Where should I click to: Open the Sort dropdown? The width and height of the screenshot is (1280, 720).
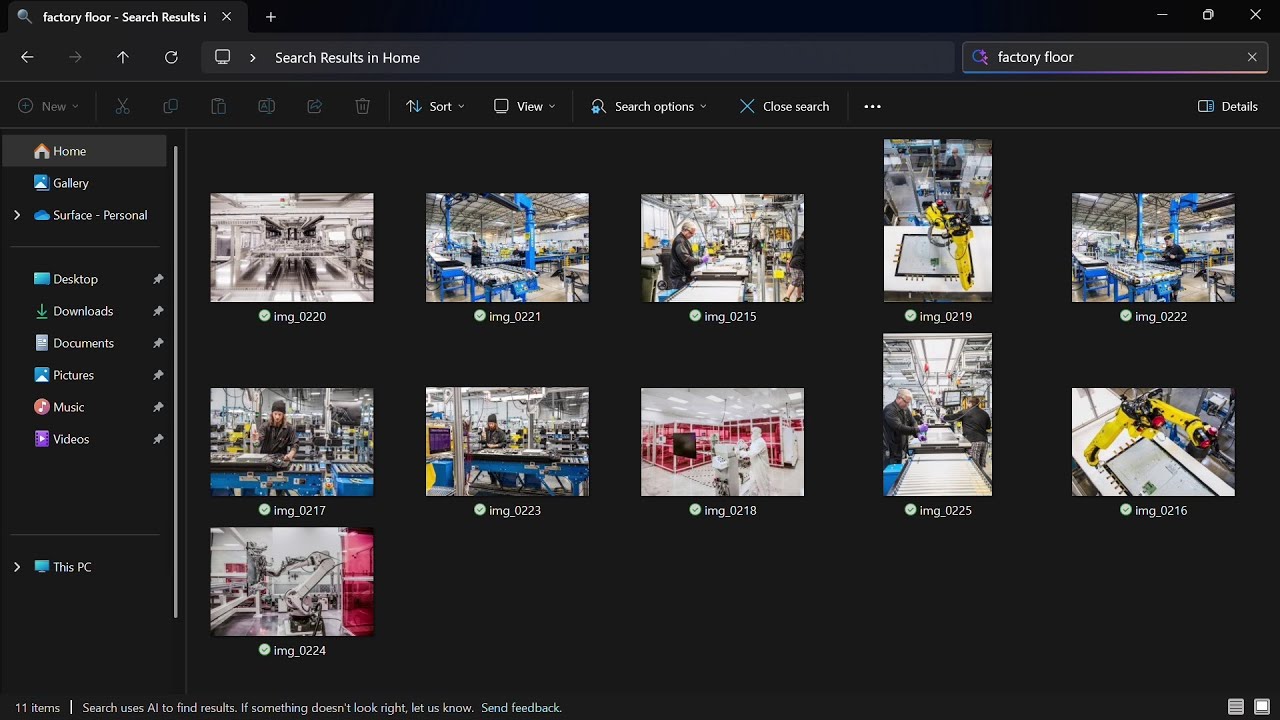point(435,106)
